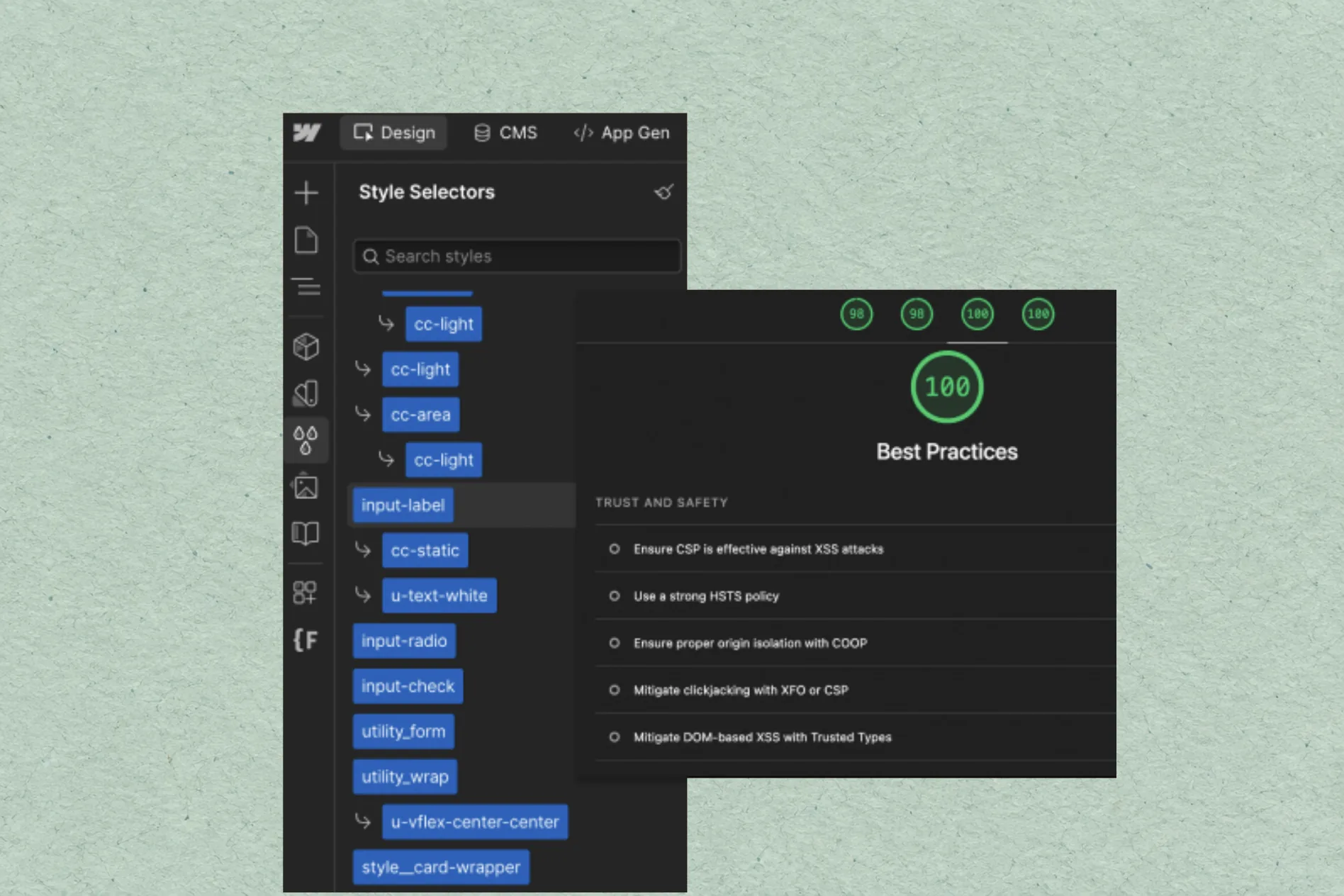The image size is (1344, 896).
Task: Select the u-text-white style chip
Action: coord(439,595)
